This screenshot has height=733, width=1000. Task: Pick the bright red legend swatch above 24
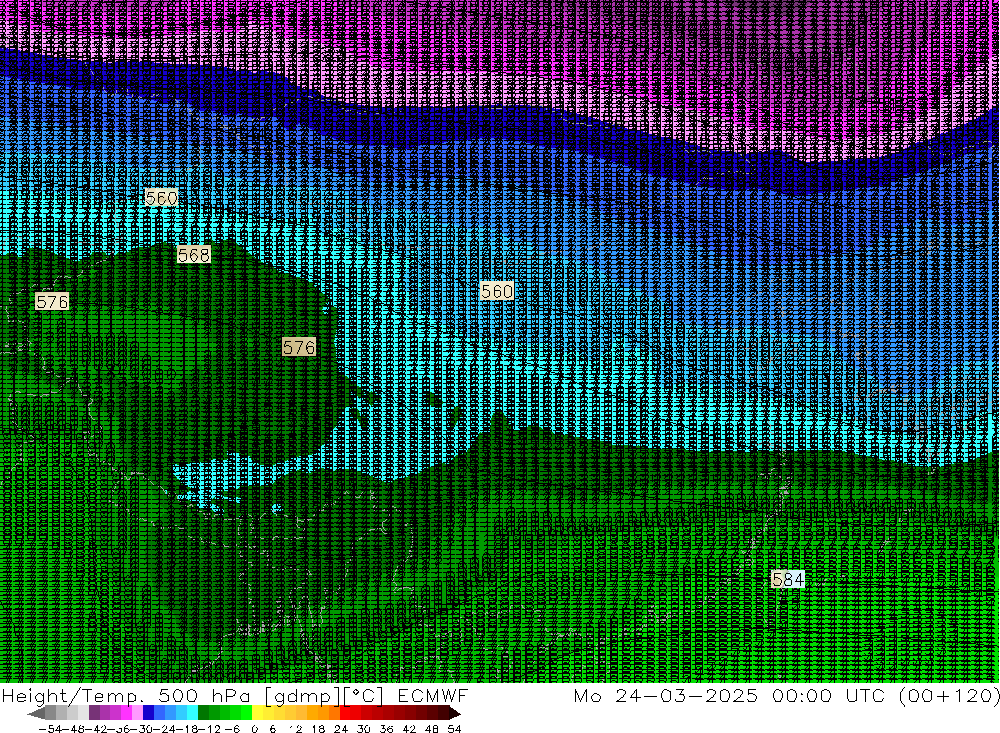pyautogui.click(x=345, y=713)
